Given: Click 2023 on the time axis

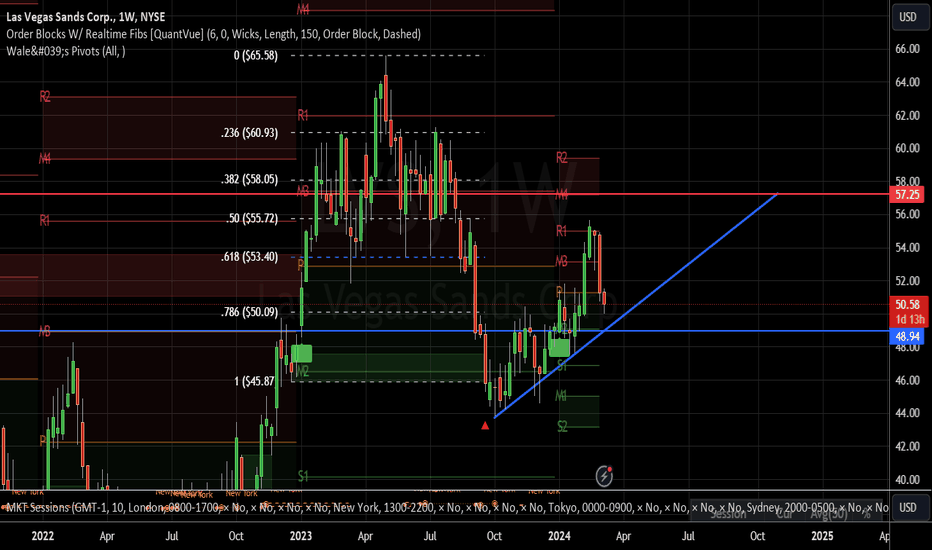Looking at the screenshot, I should (x=301, y=536).
